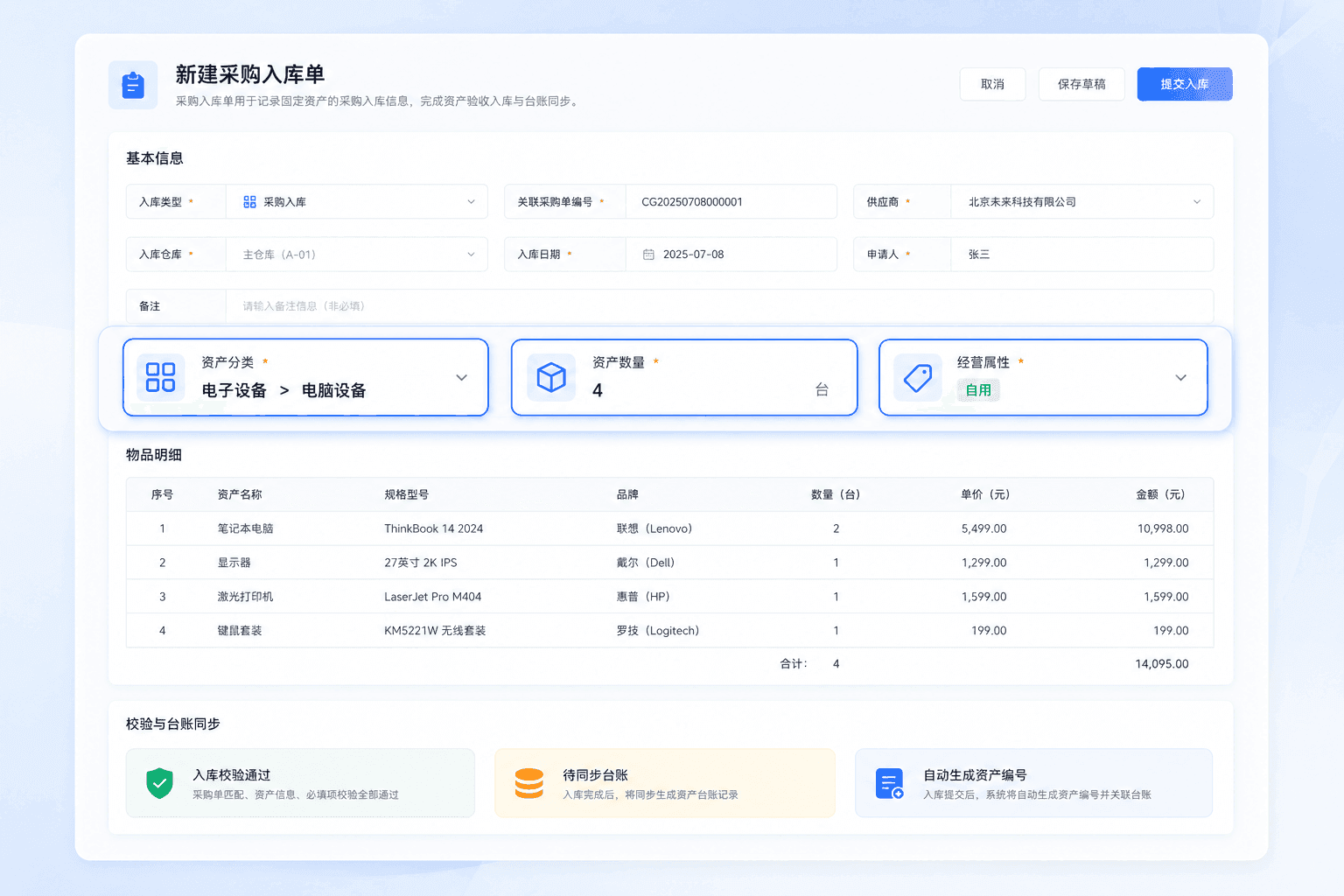The height and width of the screenshot is (896, 1344).
Task: Click the 校验与台账同步 section heading
Action: click(x=173, y=724)
